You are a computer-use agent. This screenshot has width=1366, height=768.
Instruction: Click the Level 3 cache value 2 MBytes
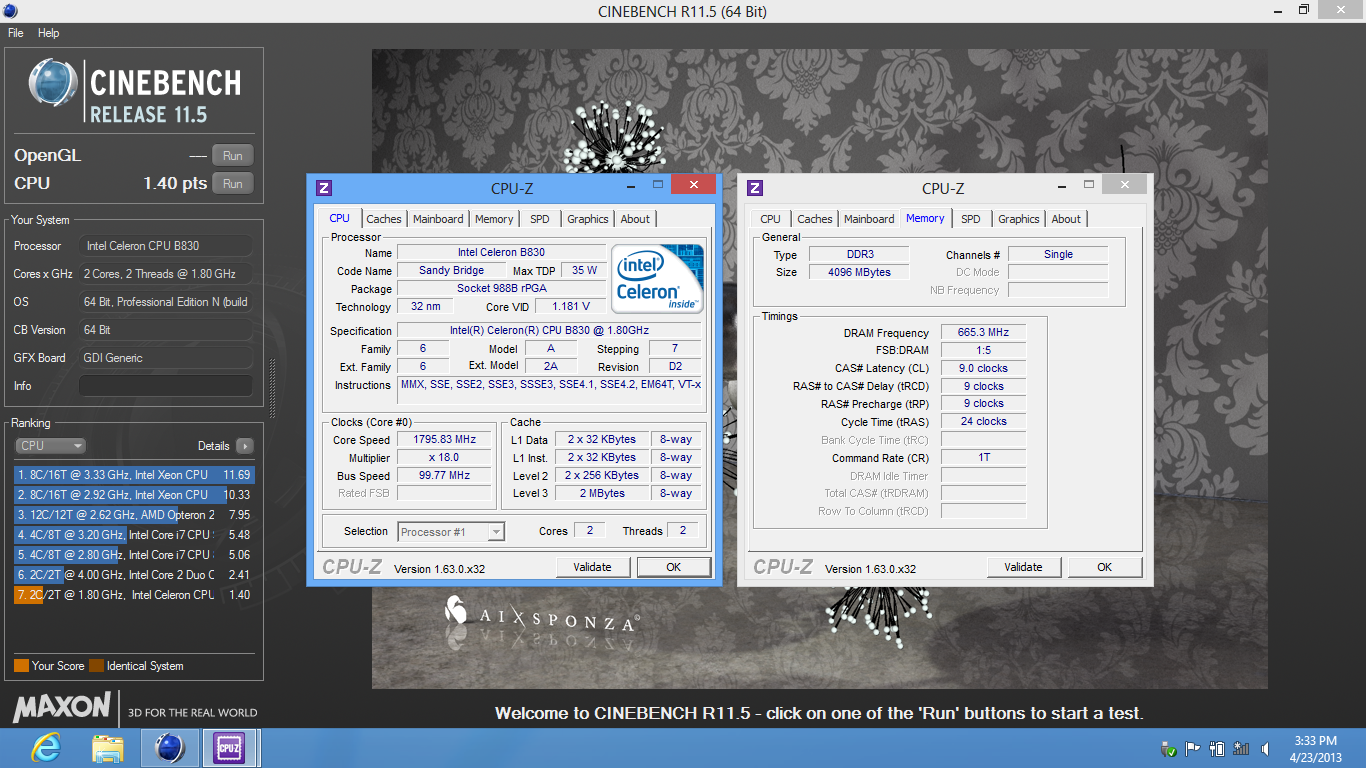(602, 494)
